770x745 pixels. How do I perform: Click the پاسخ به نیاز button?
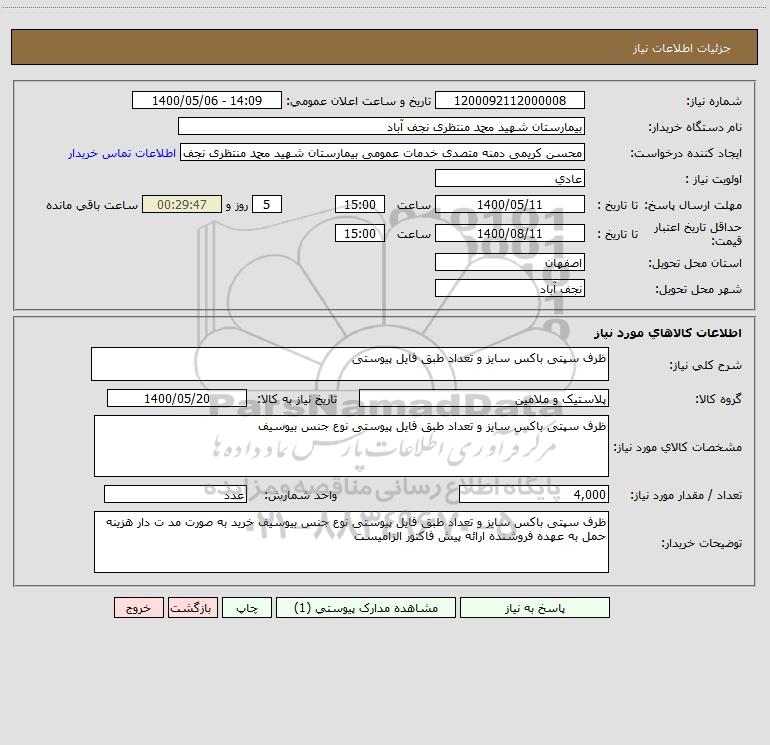(535, 608)
